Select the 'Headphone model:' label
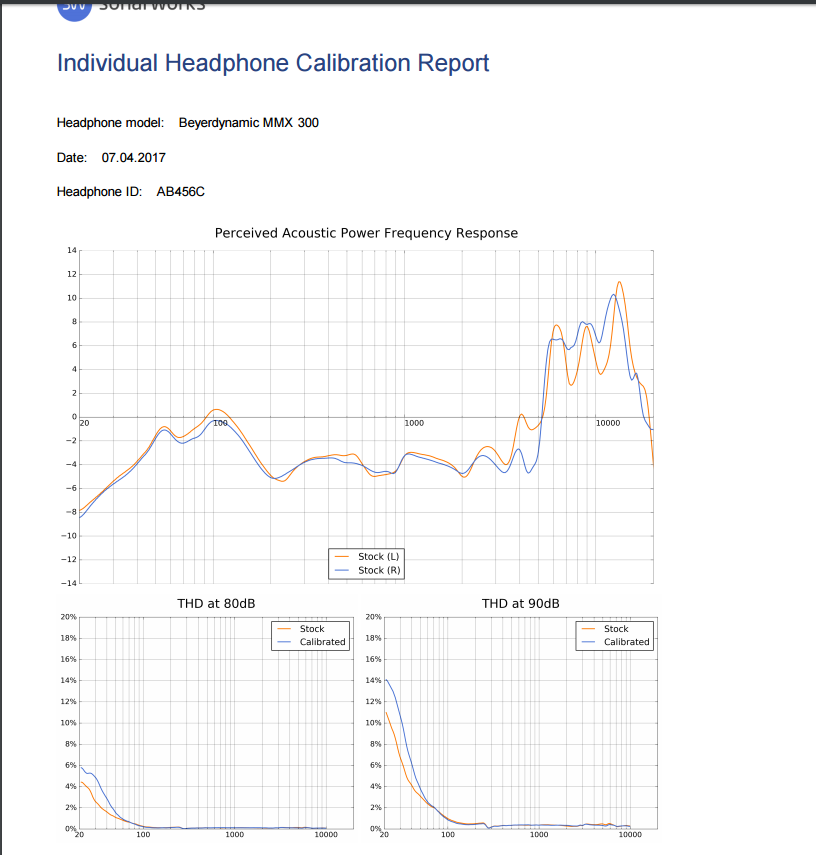This screenshot has width=816, height=855. pyautogui.click(x=110, y=123)
